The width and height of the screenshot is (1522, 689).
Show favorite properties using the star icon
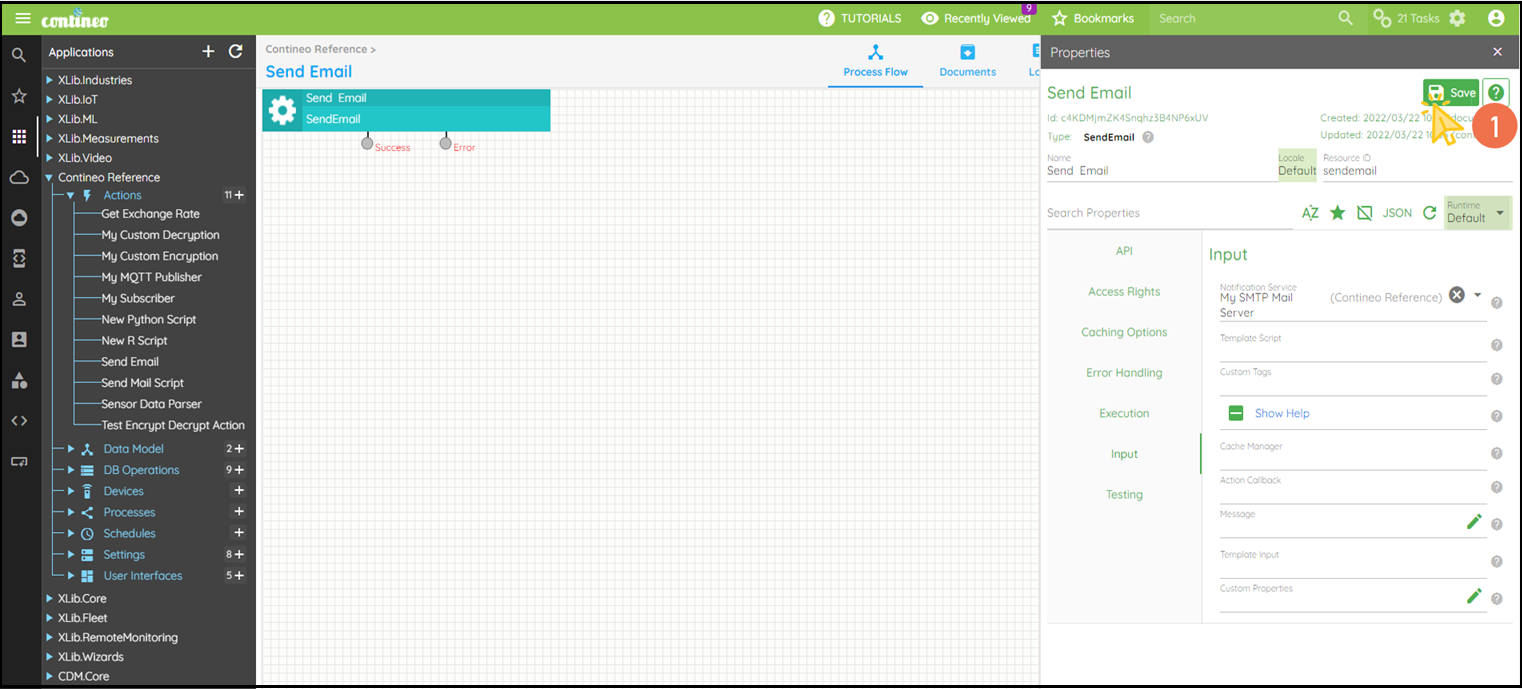point(1337,212)
